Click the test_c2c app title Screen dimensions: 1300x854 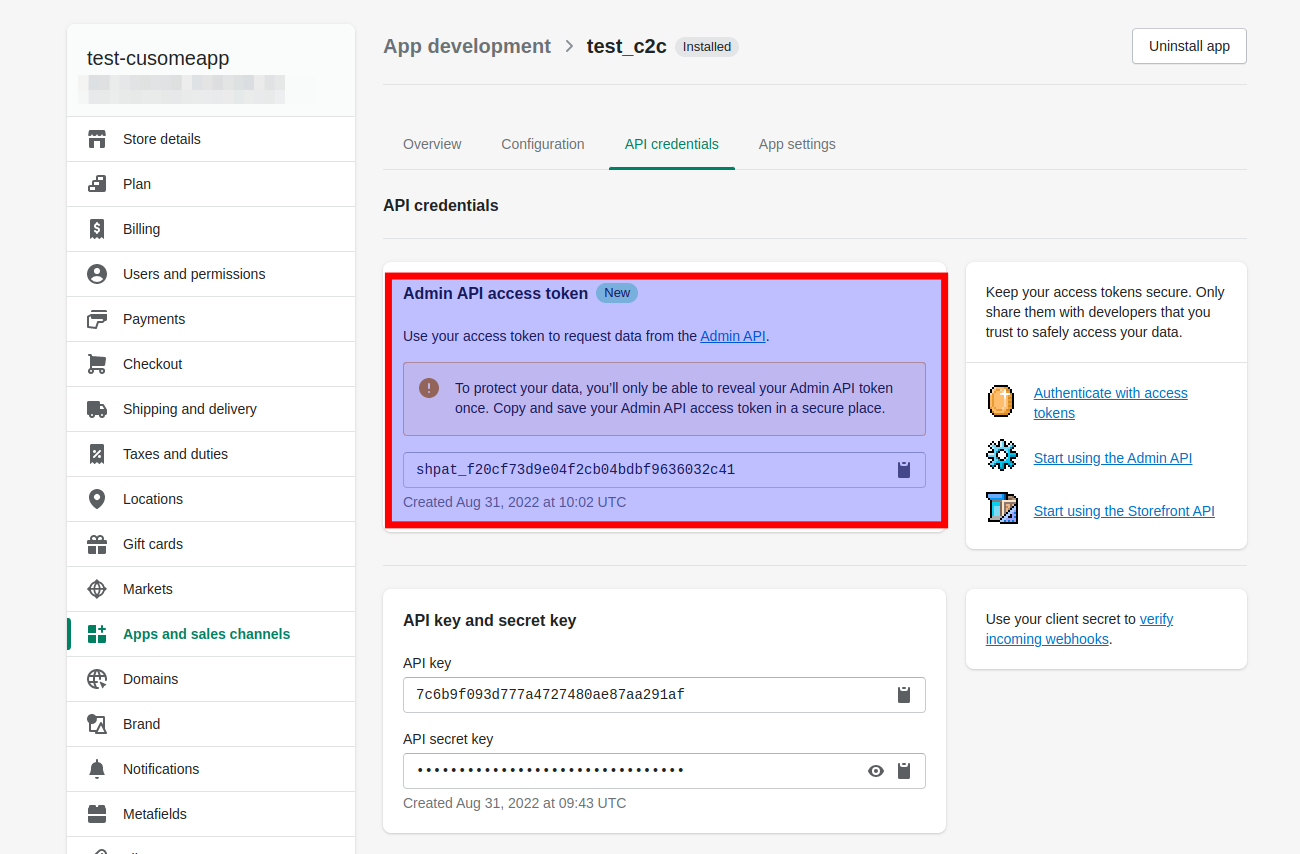point(627,46)
